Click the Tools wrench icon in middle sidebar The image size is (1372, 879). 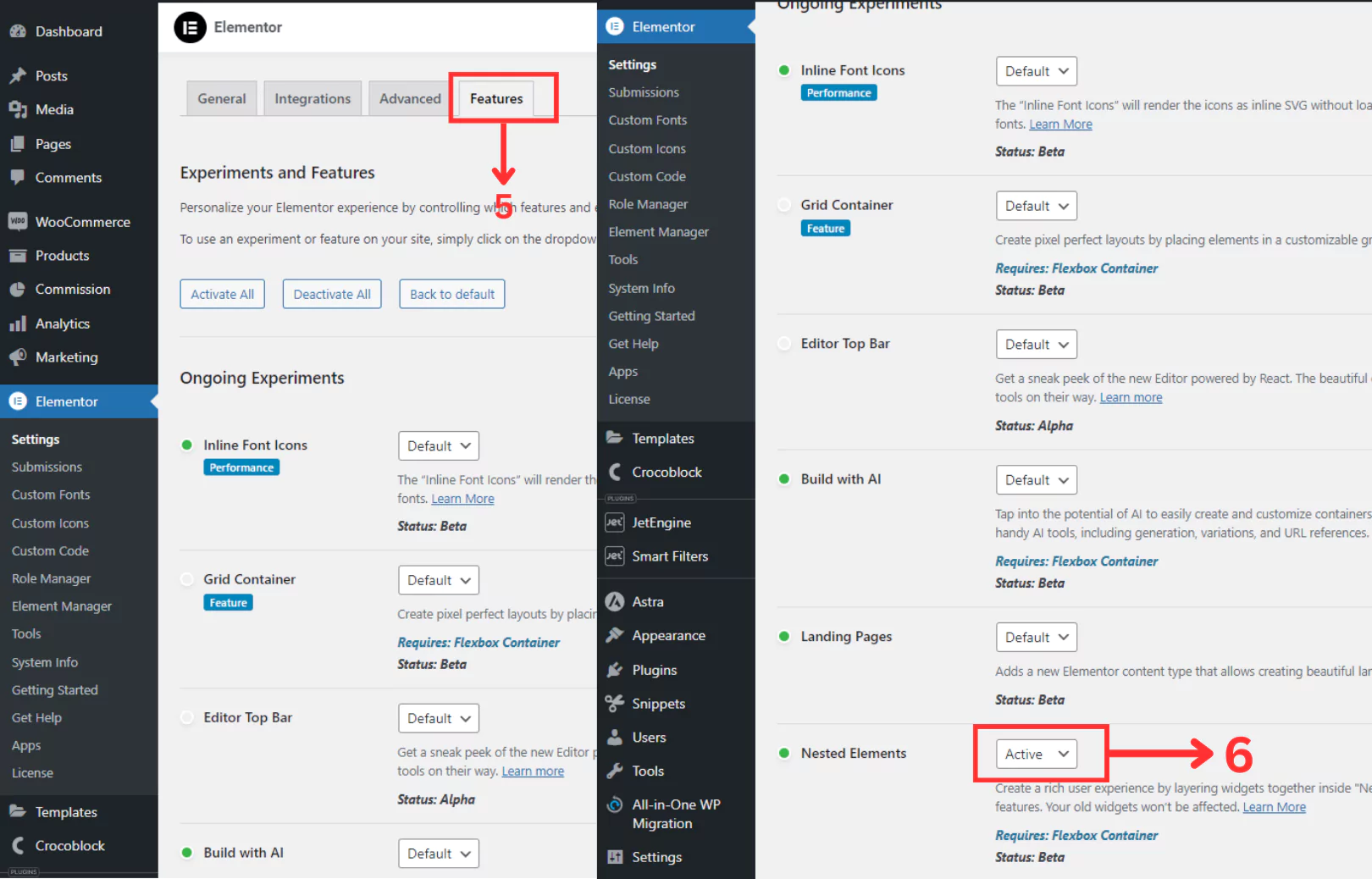coord(615,771)
